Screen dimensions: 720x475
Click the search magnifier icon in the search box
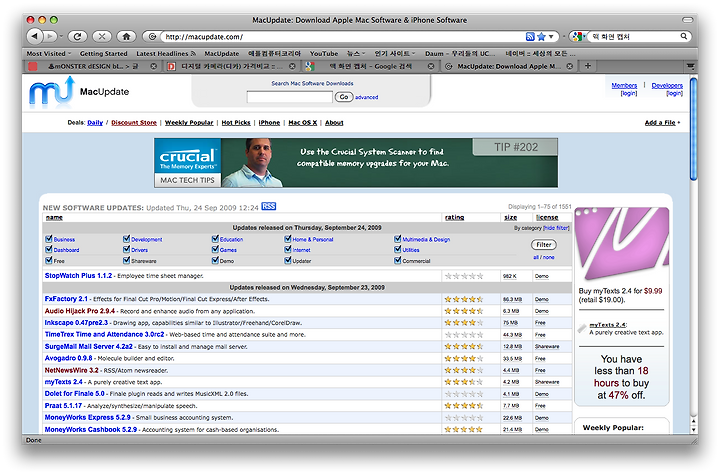click(683, 36)
